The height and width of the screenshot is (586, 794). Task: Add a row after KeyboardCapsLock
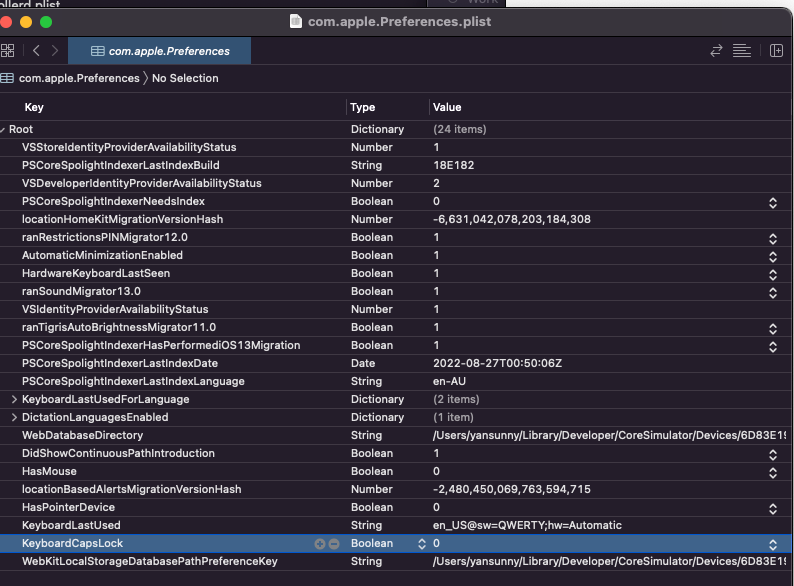click(x=320, y=543)
